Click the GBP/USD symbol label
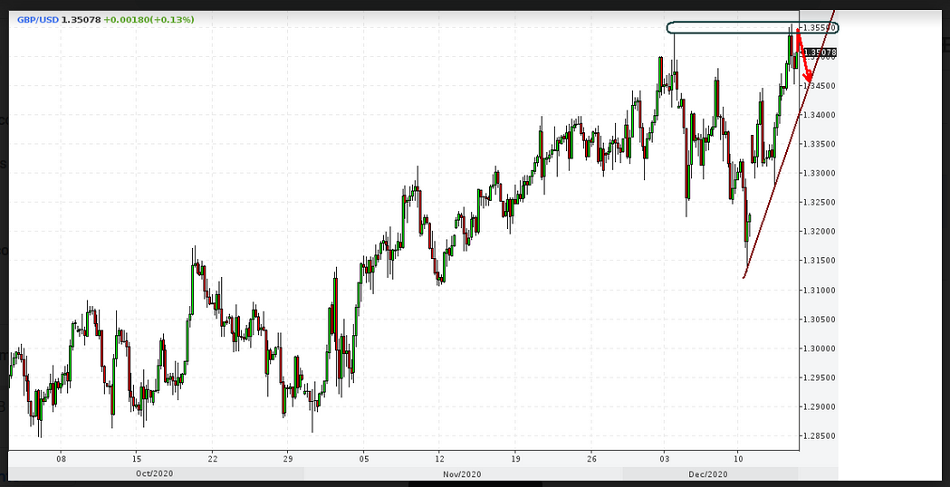Image resolution: width=950 pixels, height=487 pixels. pyautogui.click(x=38, y=19)
